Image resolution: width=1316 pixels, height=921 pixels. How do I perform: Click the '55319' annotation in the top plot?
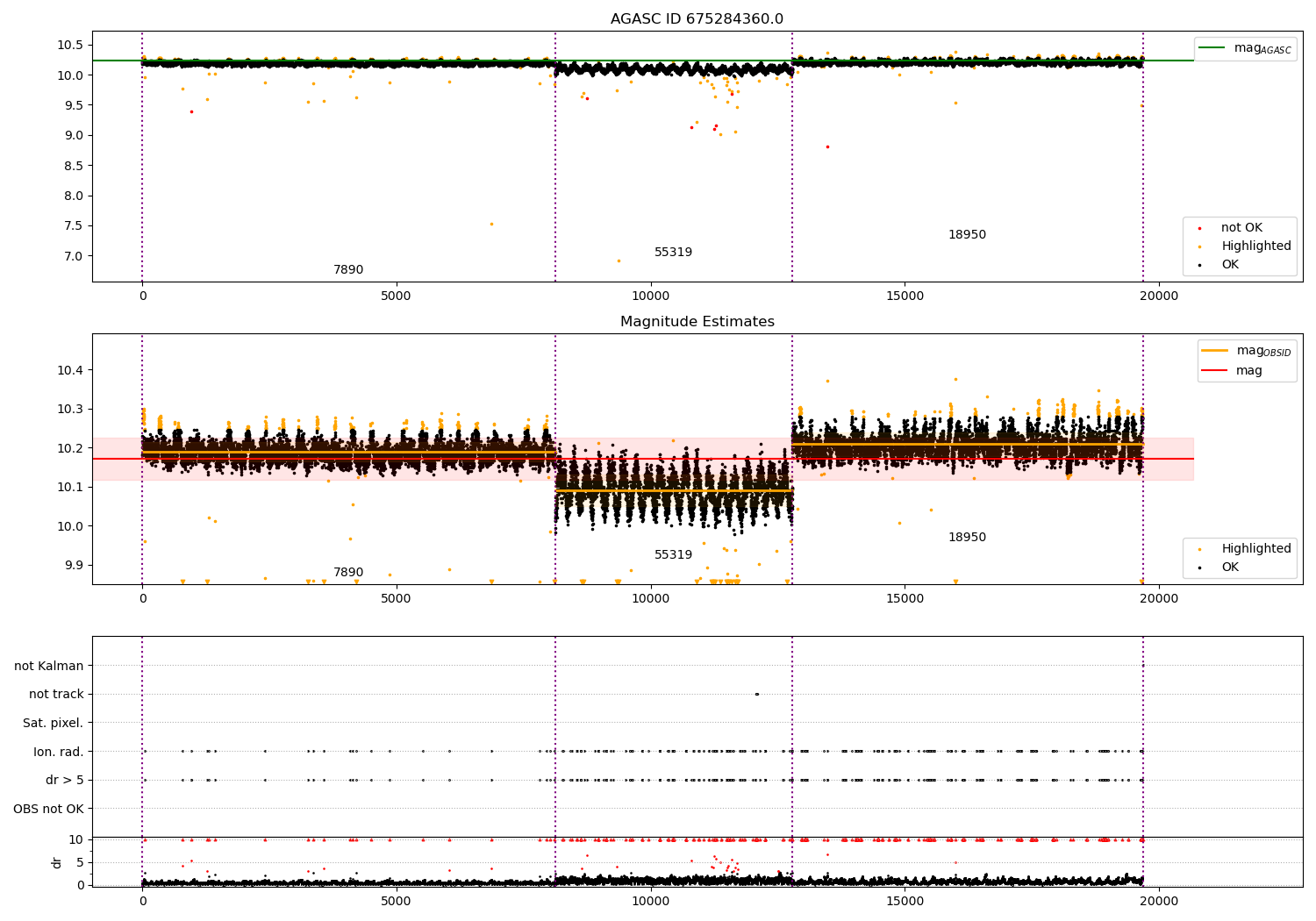tap(673, 253)
